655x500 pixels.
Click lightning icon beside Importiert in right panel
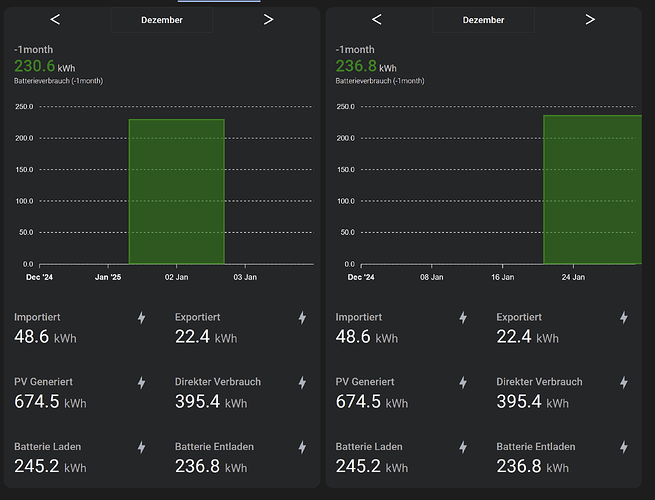click(x=463, y=318)
